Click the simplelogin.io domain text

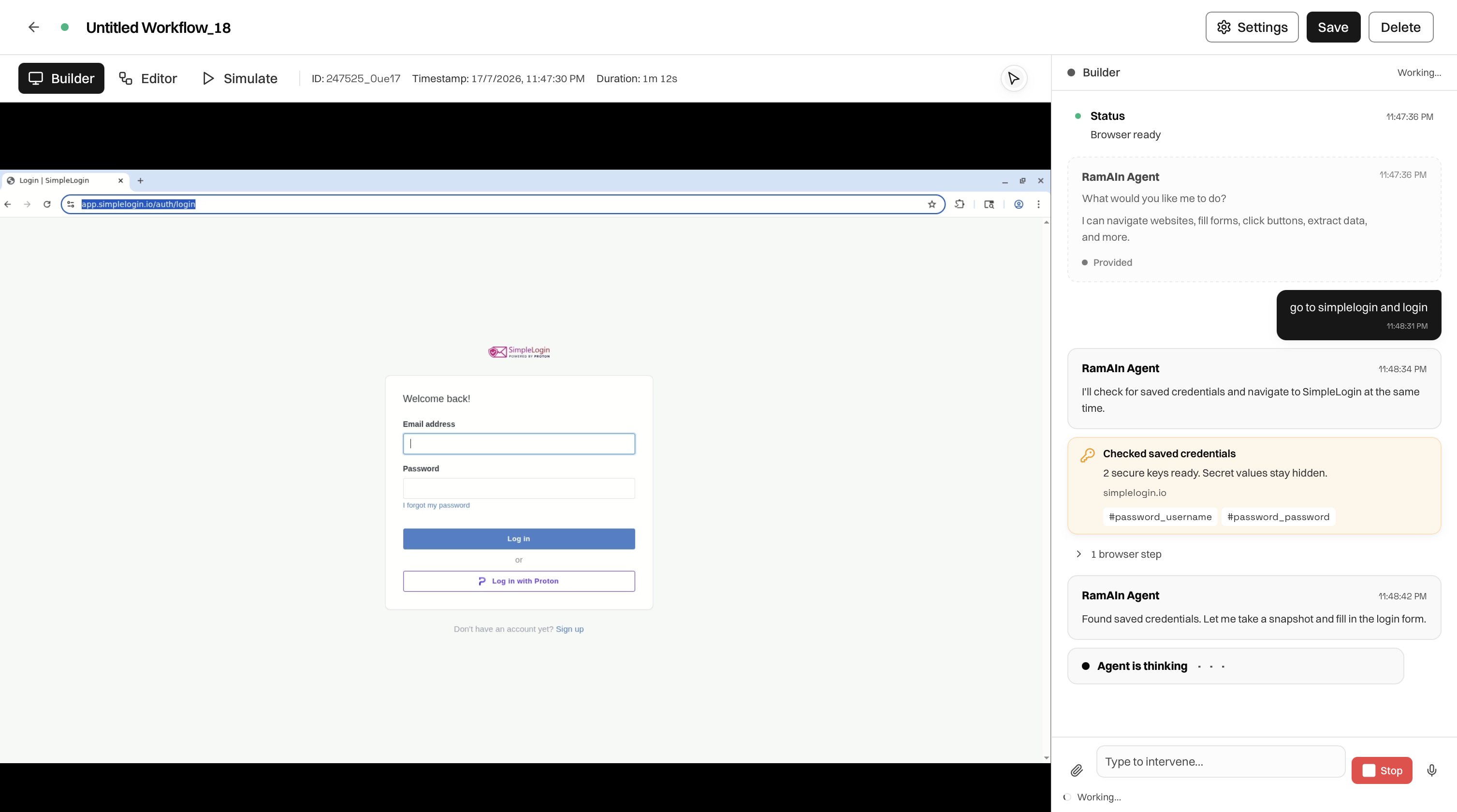click(1134, 493)
